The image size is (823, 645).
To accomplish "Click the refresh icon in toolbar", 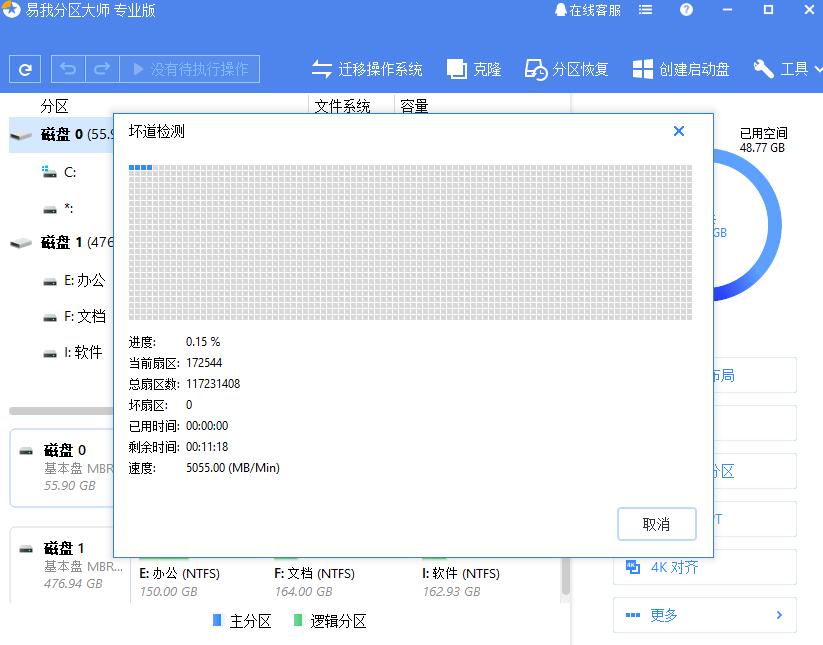I will tap(25, 69).
